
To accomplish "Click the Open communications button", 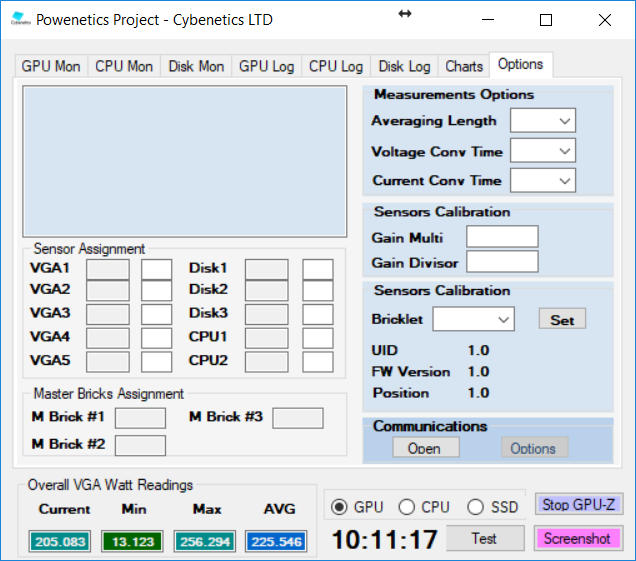I will coord(426,447).
